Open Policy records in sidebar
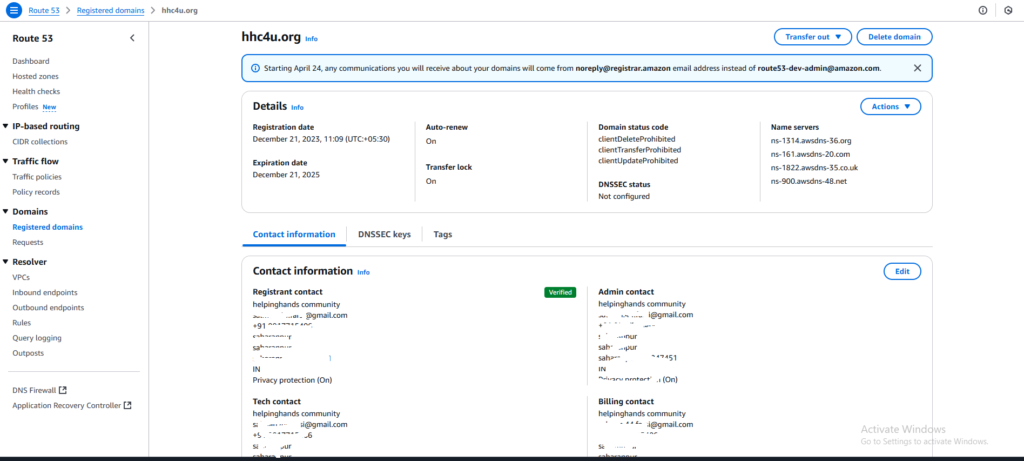This screenshot has width=1024, height=461. pos(36,192)
